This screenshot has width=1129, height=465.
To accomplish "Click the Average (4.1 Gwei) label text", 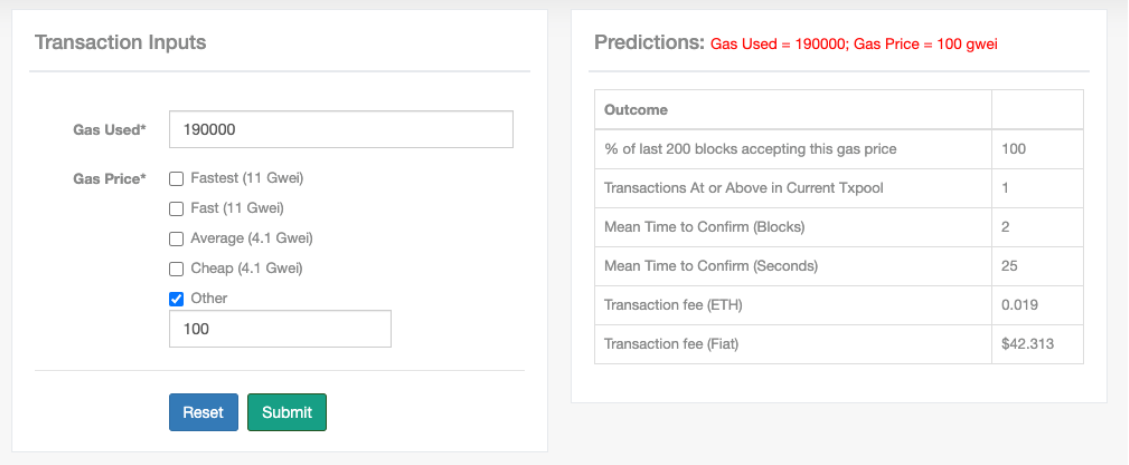I will (x=251, y=238).
